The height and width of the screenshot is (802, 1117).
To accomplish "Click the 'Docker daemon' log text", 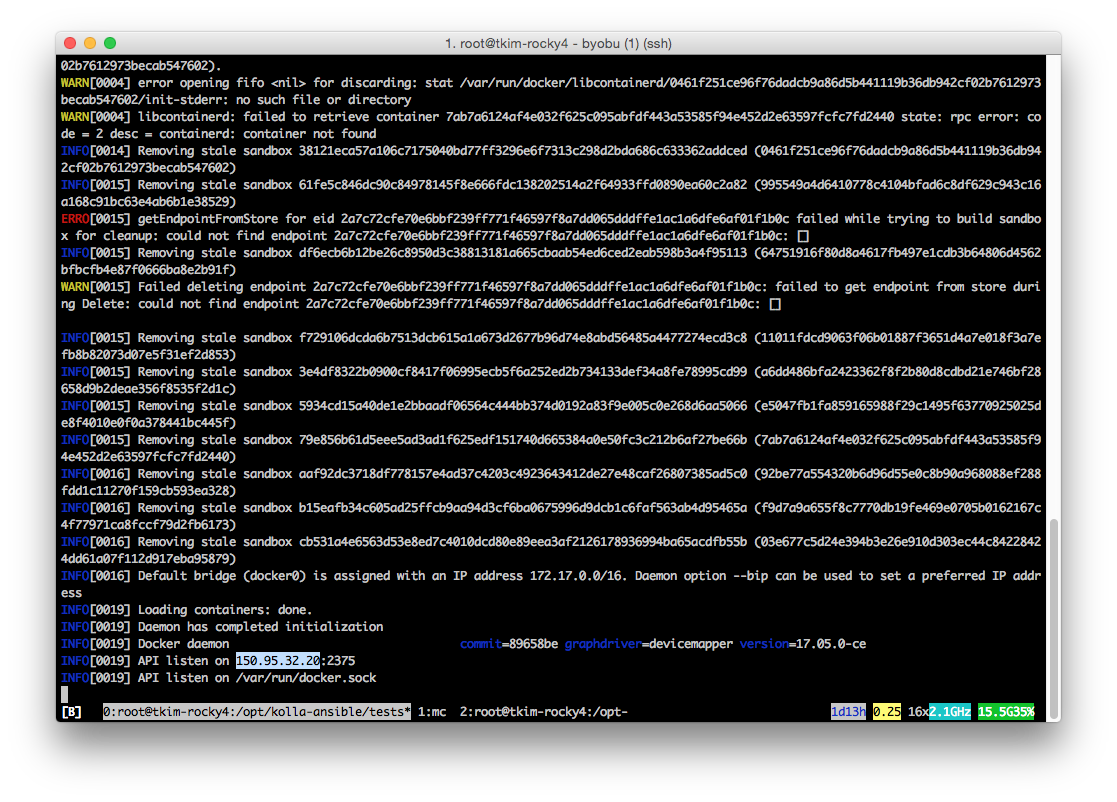I will 183,644.
